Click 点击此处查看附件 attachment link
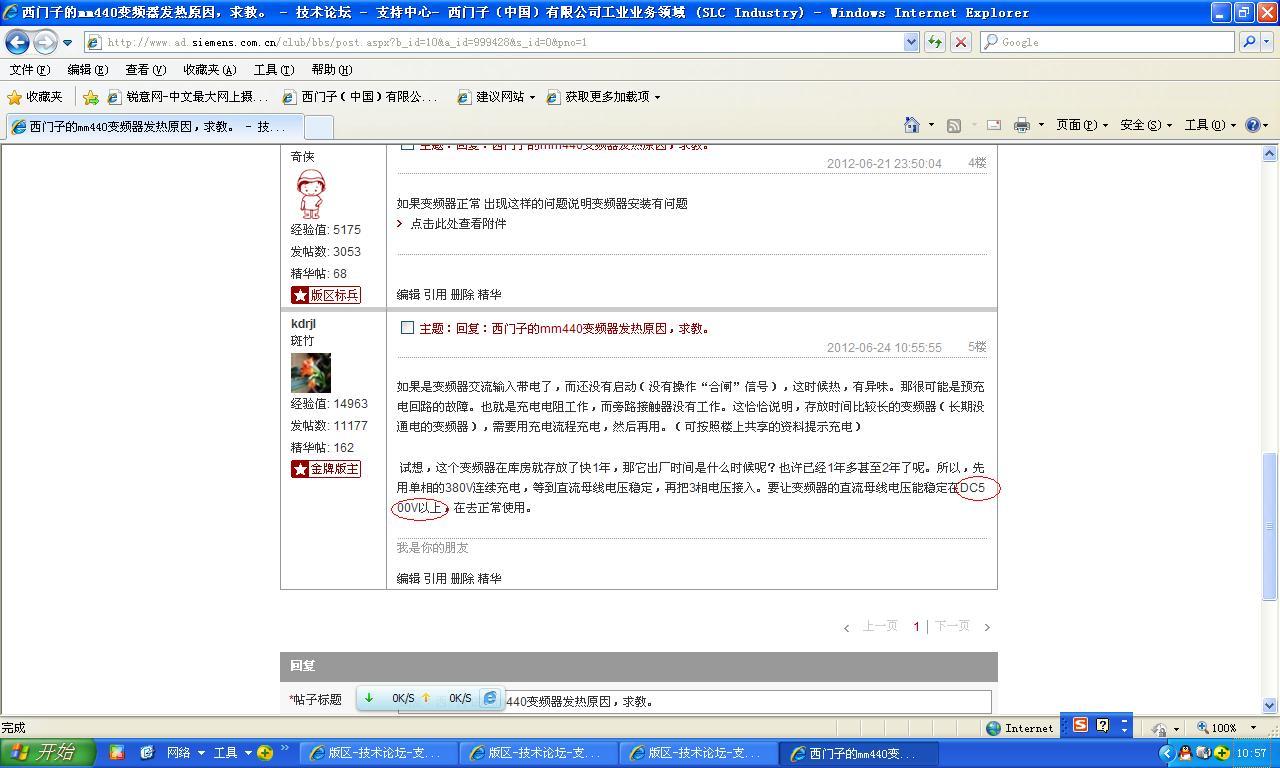This screenshot has width=1280, height=768. pyautogui.click(x=458, y=224)
